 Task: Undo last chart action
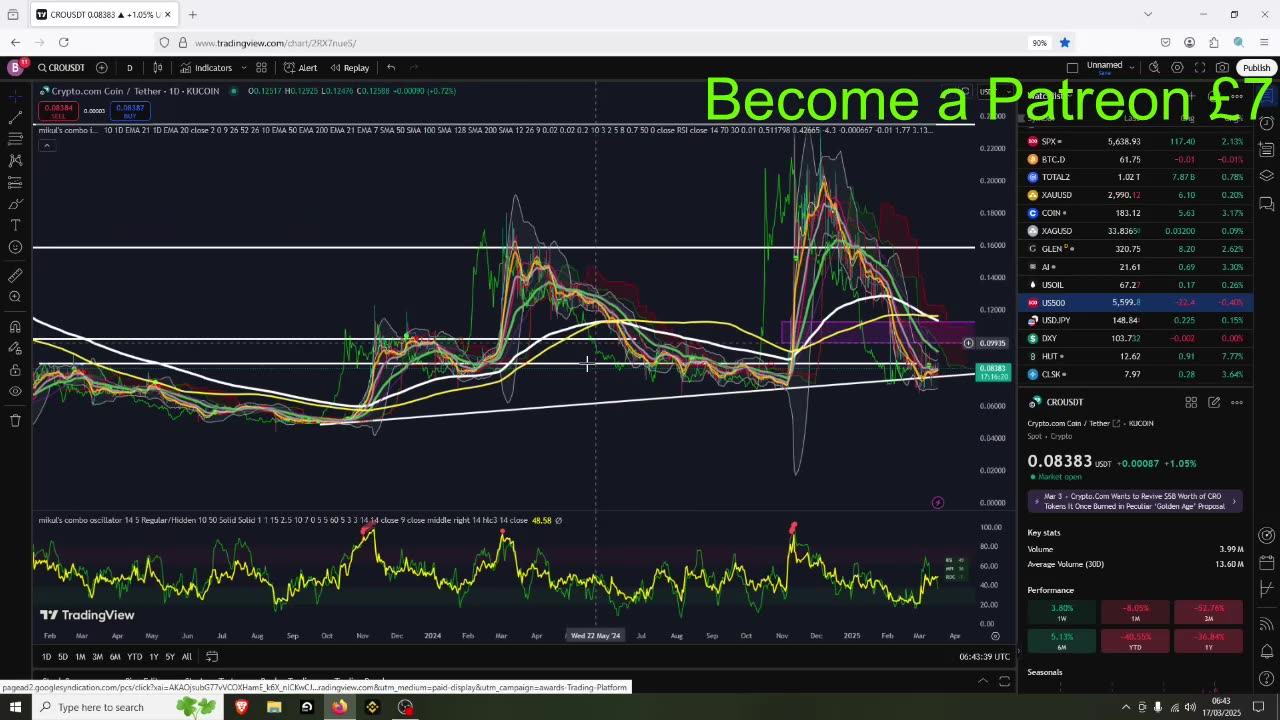[x=391, y=68]
